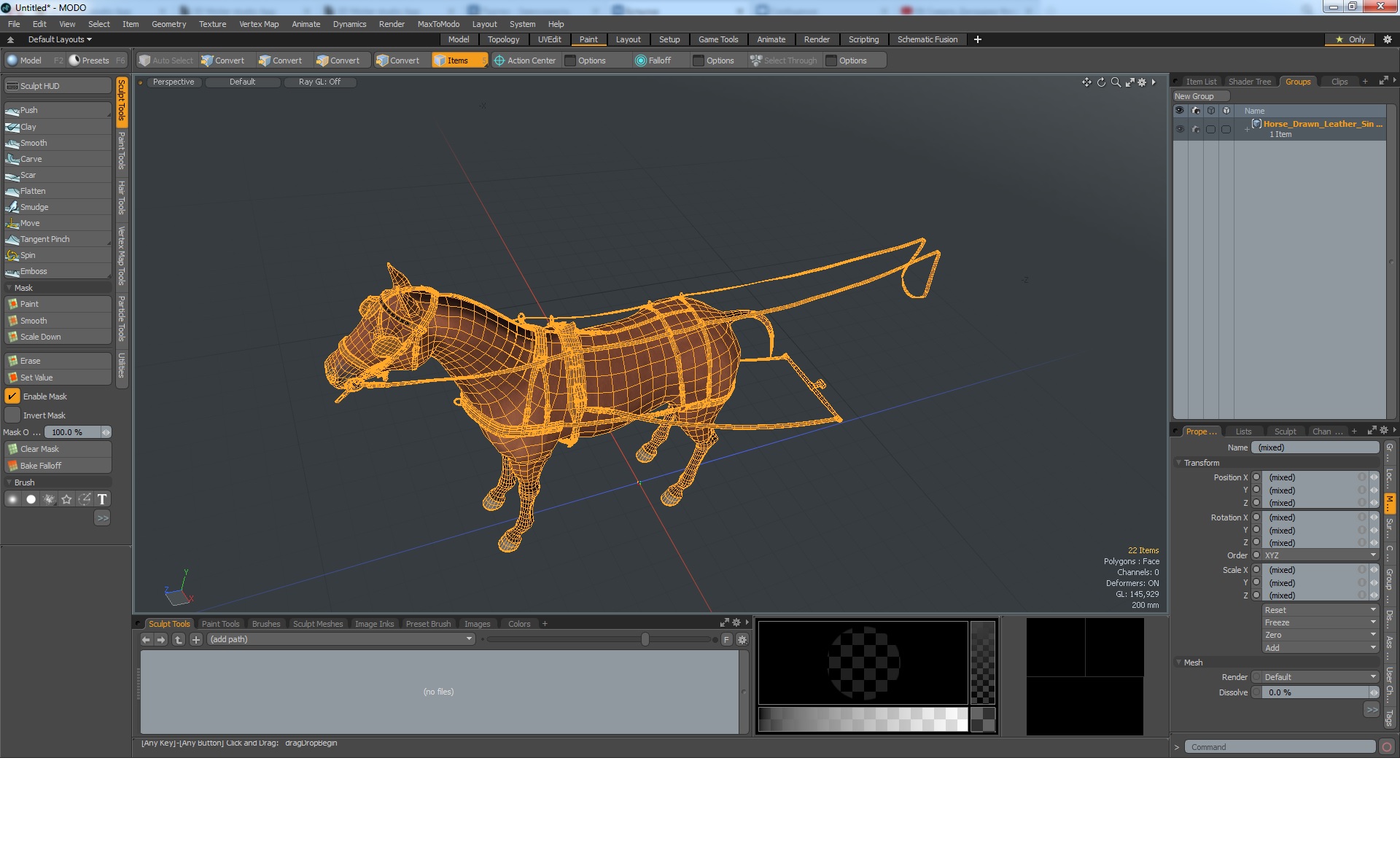Screen dimensions: 1400x844
Task: Open the Freeze transform dropdown
Action: click(x=1321, y=622)
